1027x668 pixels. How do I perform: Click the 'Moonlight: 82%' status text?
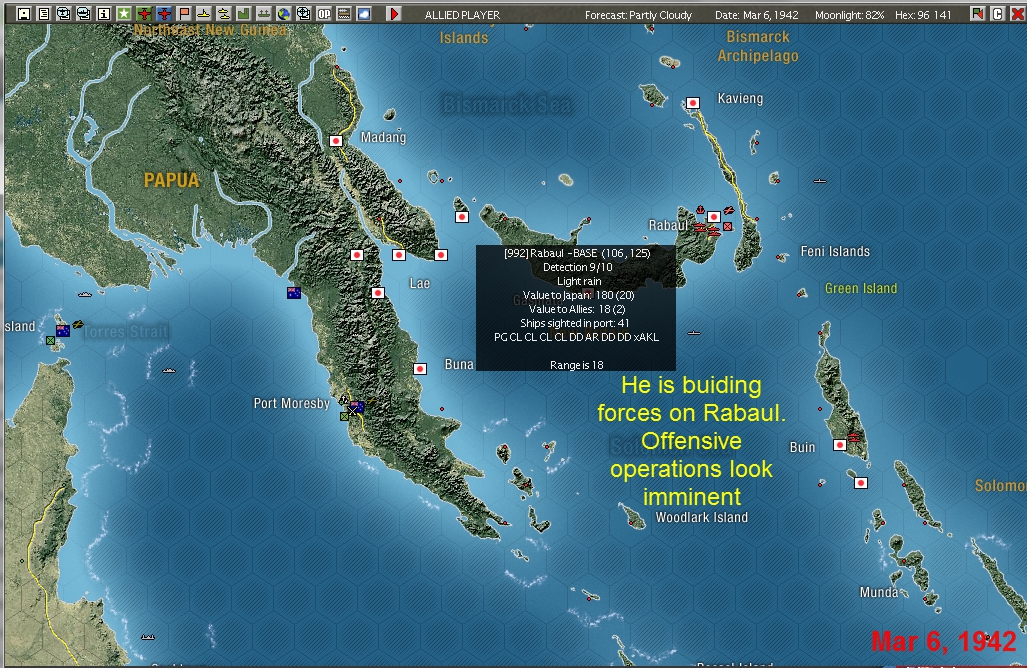click(x=850, y=15)
